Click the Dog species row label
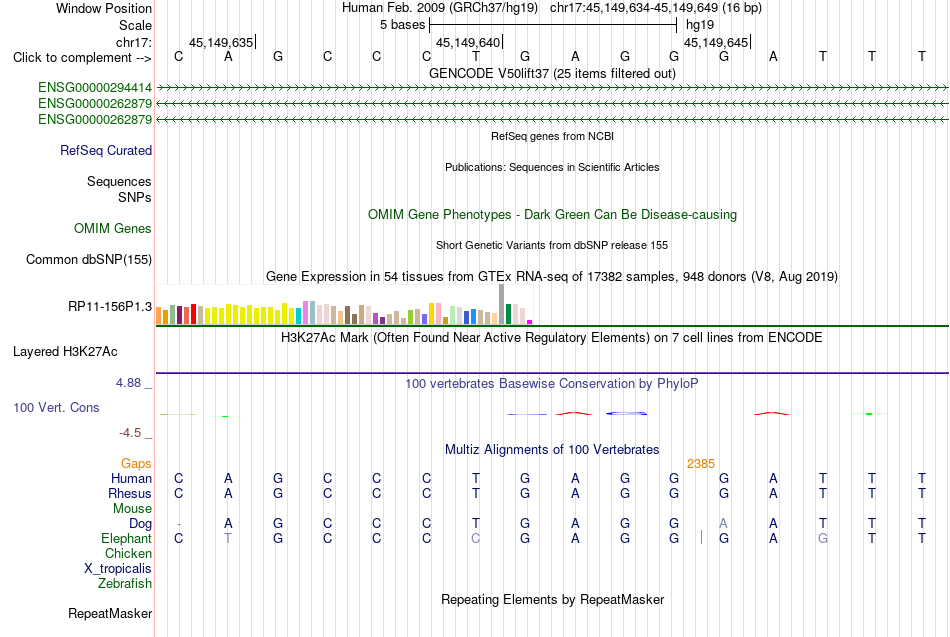Viewport: 950px width, 637px height. tap(140, 524)
